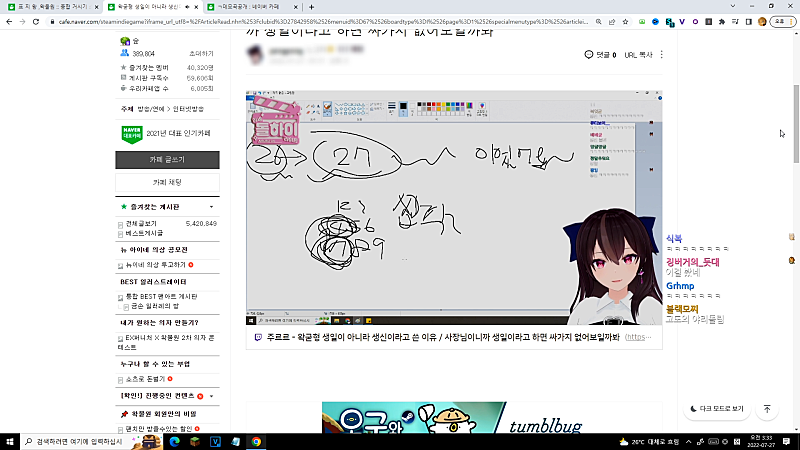Open the weather widget on taskbar

(x=649, y=441)
